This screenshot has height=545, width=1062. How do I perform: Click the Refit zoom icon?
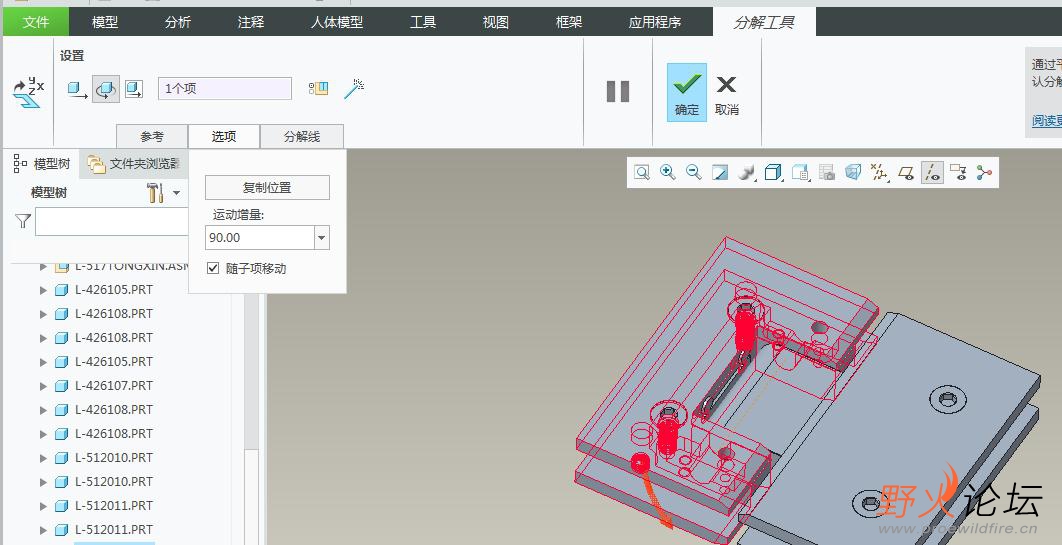tap(641, 173)
